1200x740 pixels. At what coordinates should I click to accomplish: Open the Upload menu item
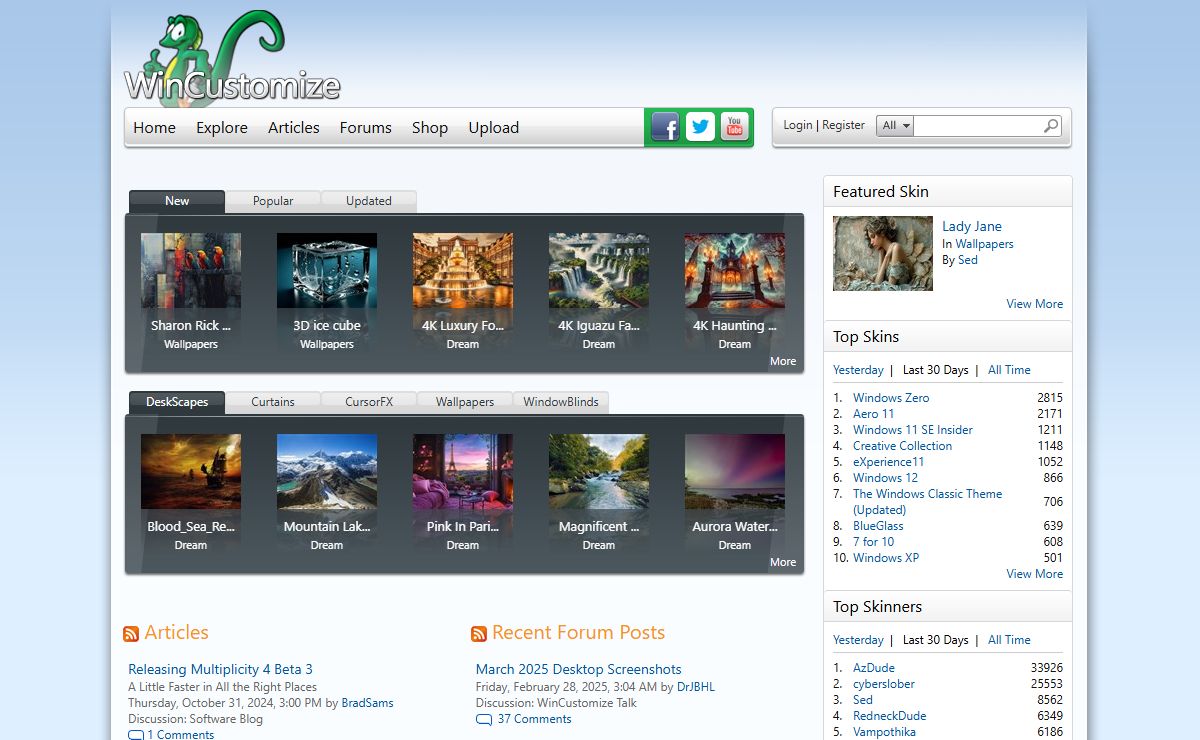click(x=494, y=128)
